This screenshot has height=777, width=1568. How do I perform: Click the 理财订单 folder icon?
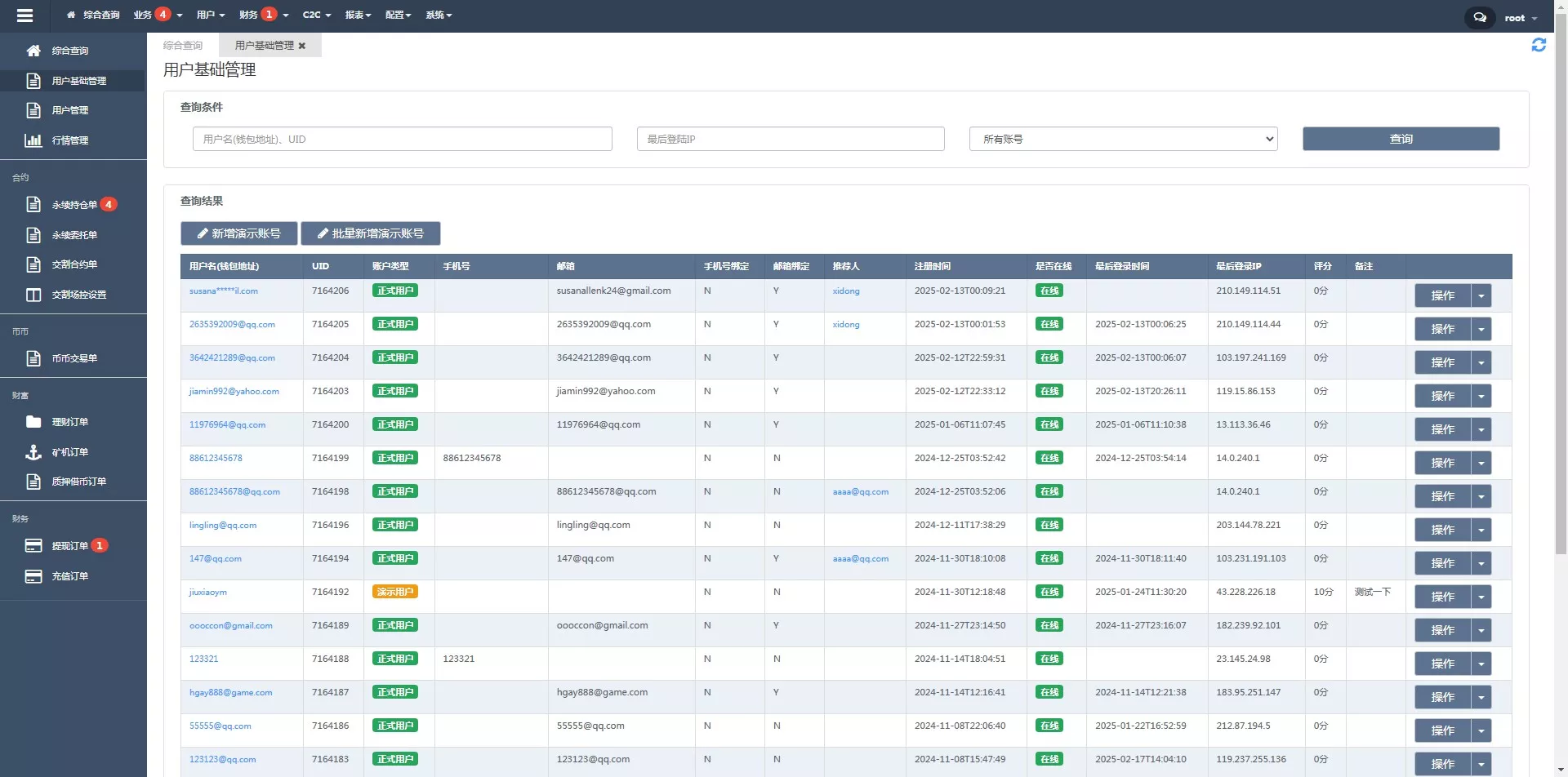click(33, 422)
